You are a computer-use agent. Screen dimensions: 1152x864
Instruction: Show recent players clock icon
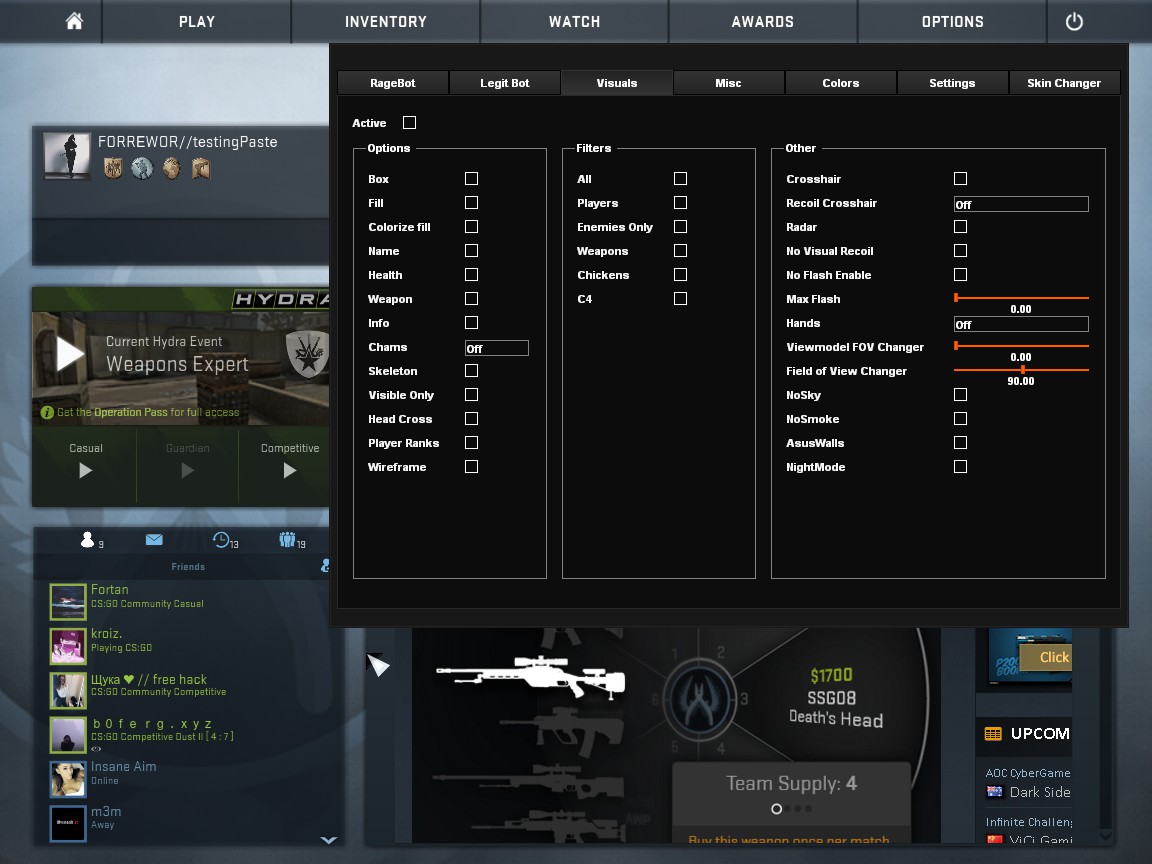(x=221, y=540)
